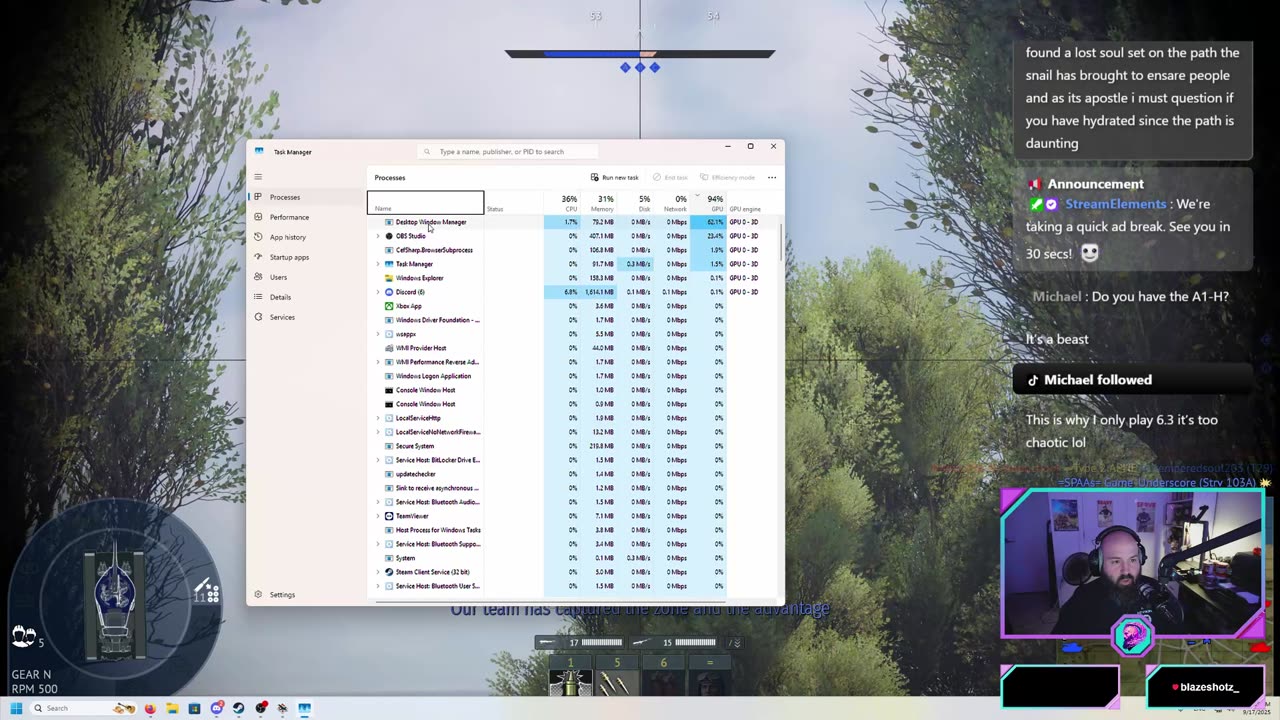1280x720 pixels.
Task: Select the Secure System process row
Action: tap(571, 446)
